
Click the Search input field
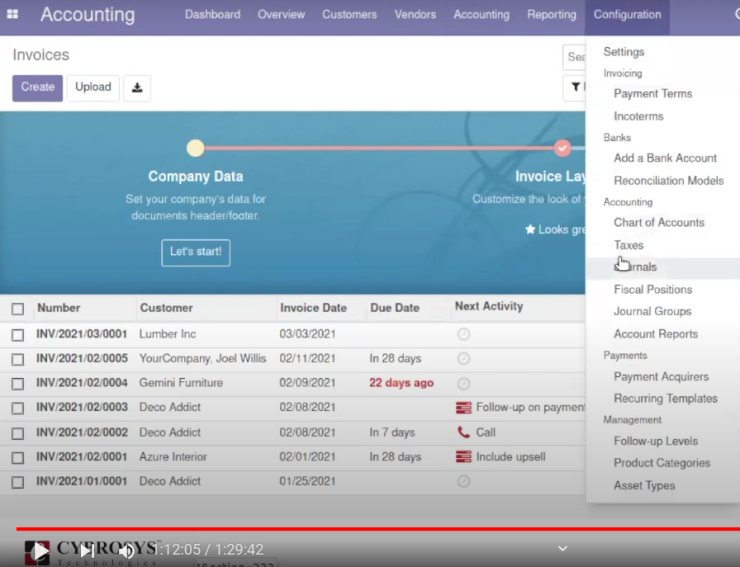(x=575, y=57)
